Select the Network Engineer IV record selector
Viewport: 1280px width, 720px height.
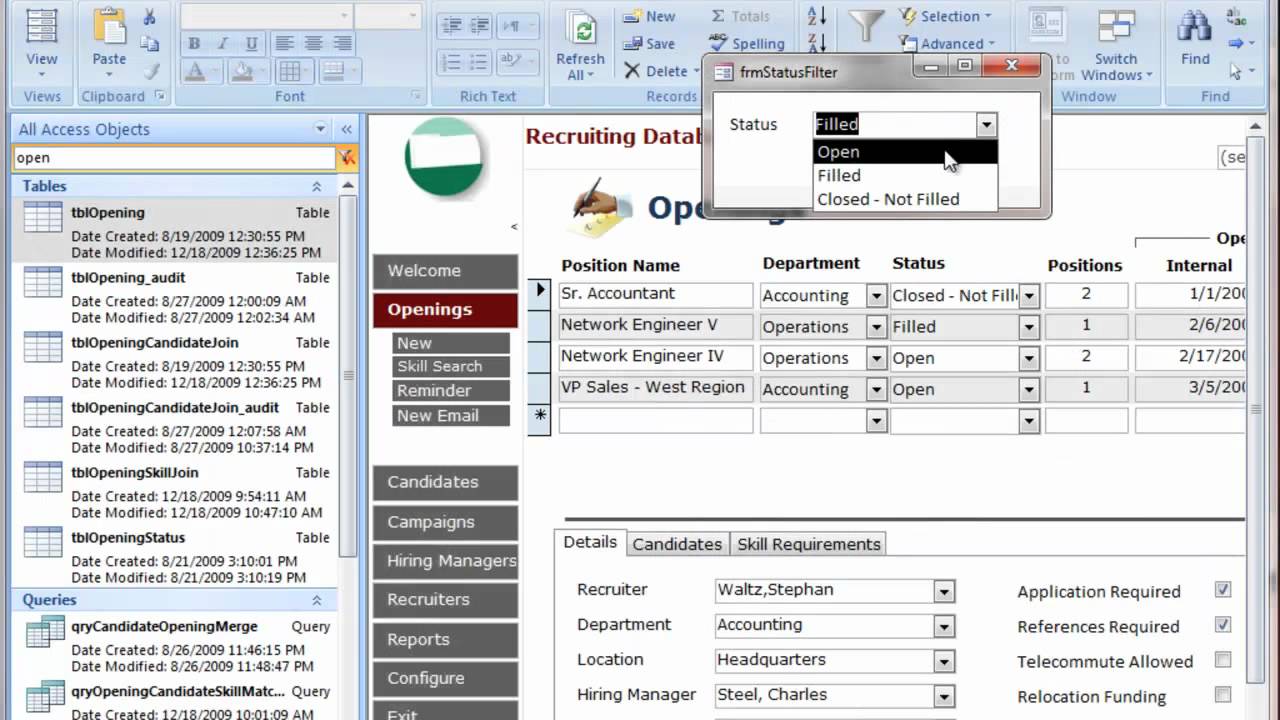540,356
